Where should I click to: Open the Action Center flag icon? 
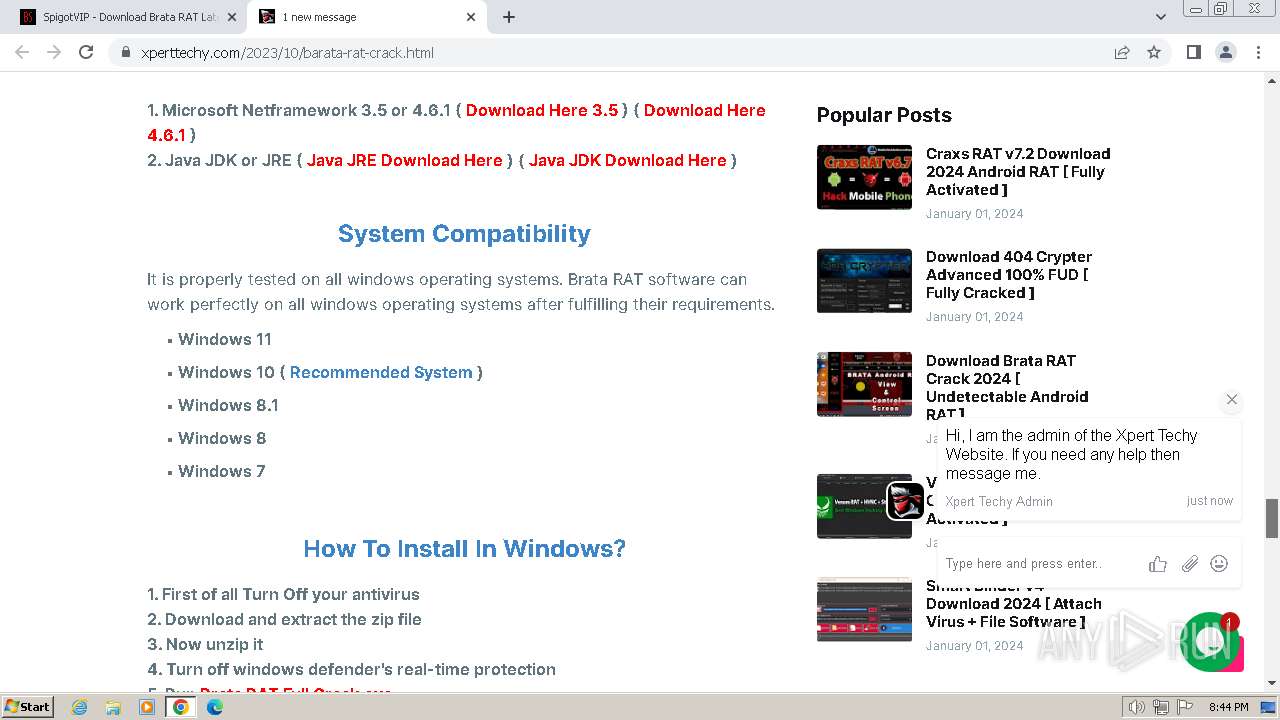(x=1184, y=707)
